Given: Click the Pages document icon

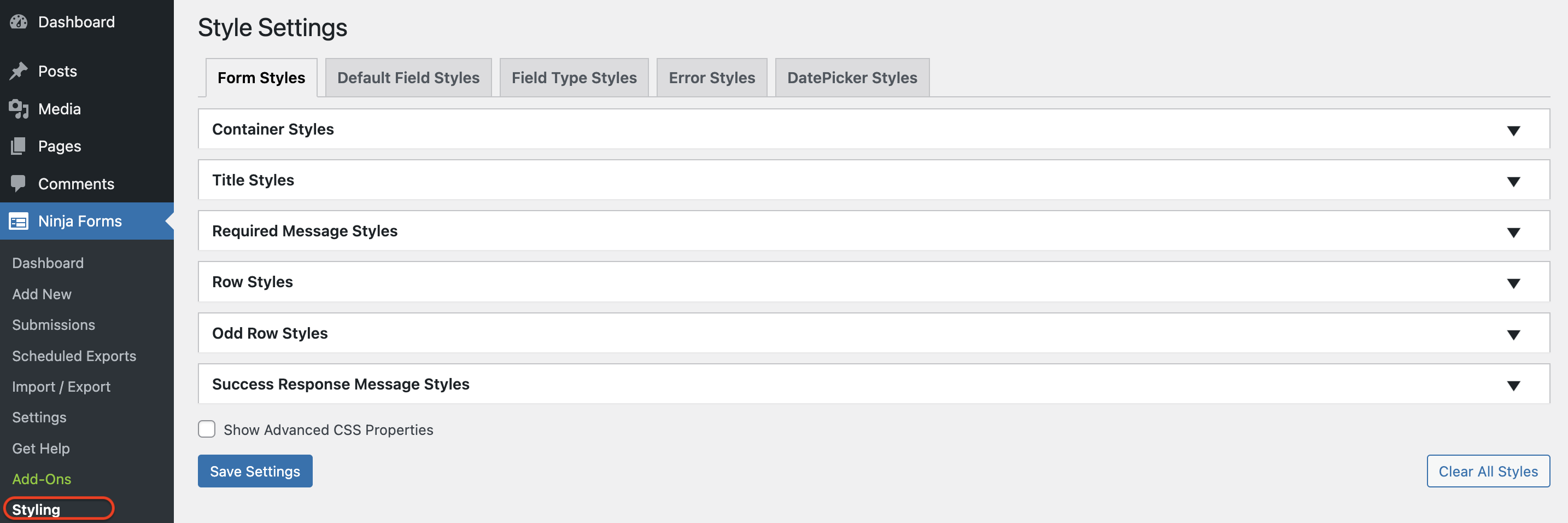Looking at the screenshot, I should tap(19, 146).
